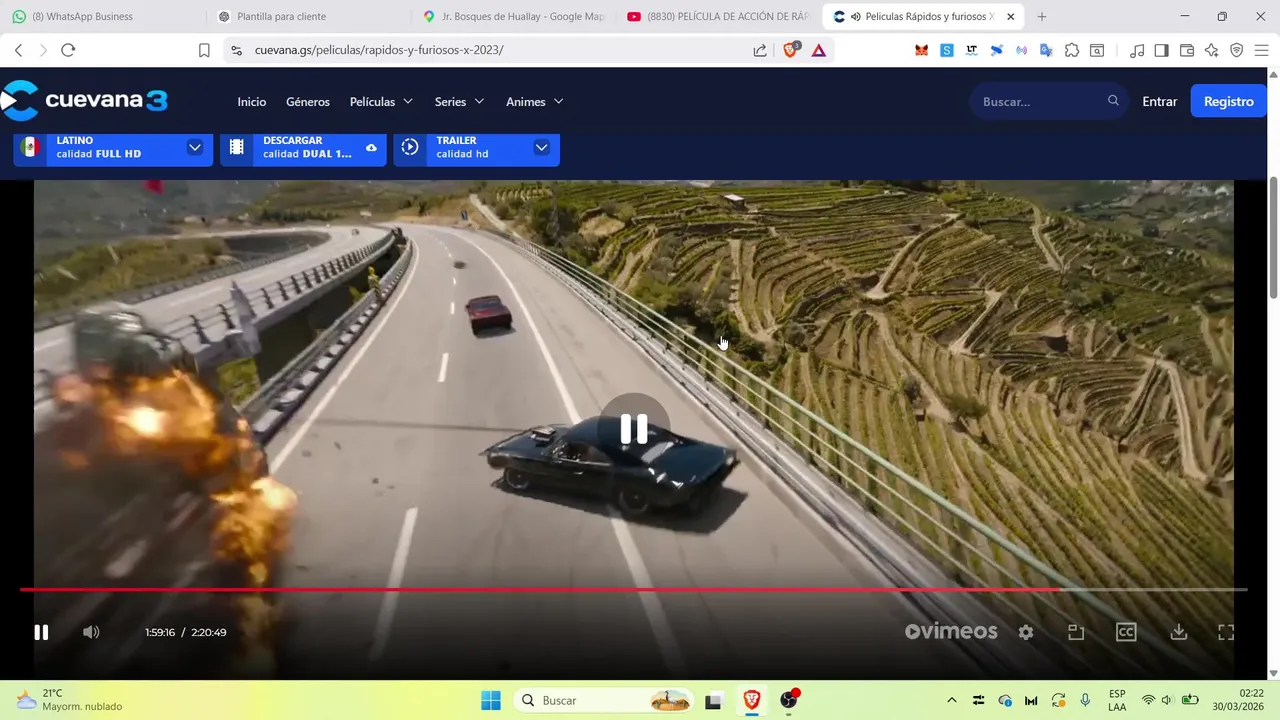The image size is (1280, 720).
Task: Open the Cuevana3 home logo
Action: pyautogui.click(x=84, y=101)
